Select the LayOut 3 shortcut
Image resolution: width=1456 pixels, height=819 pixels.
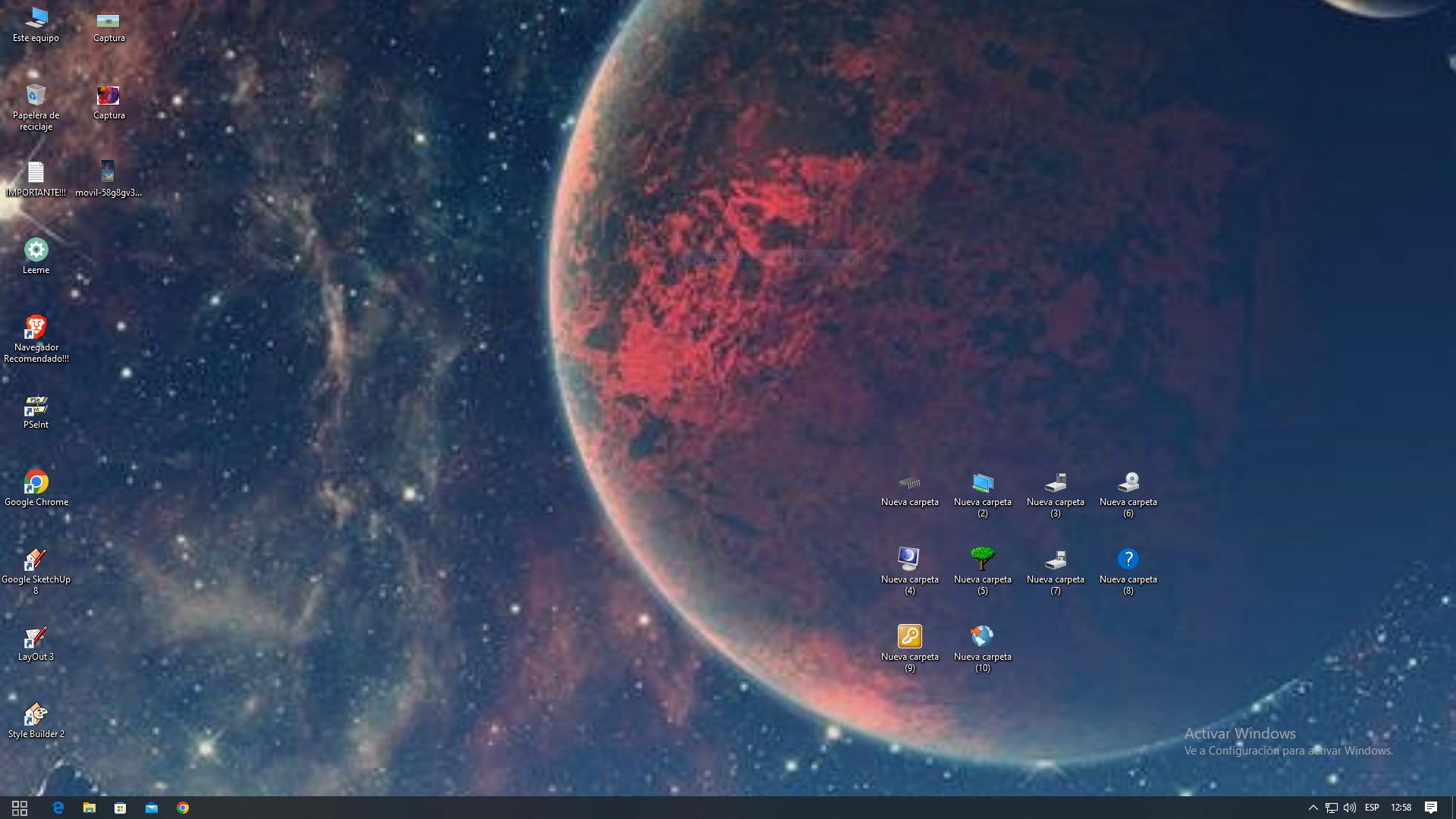(36, 638)
